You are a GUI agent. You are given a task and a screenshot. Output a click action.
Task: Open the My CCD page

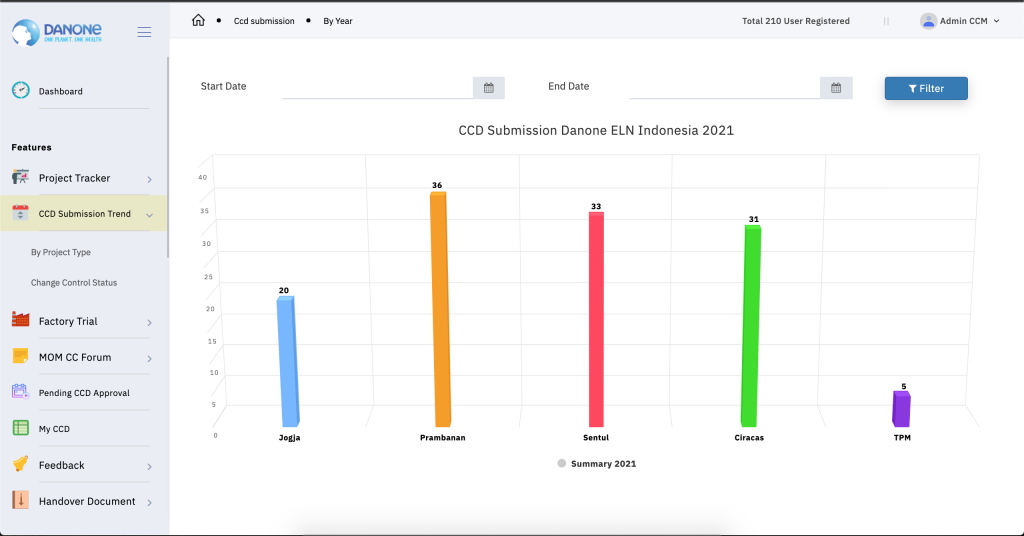tap(54, 429)
